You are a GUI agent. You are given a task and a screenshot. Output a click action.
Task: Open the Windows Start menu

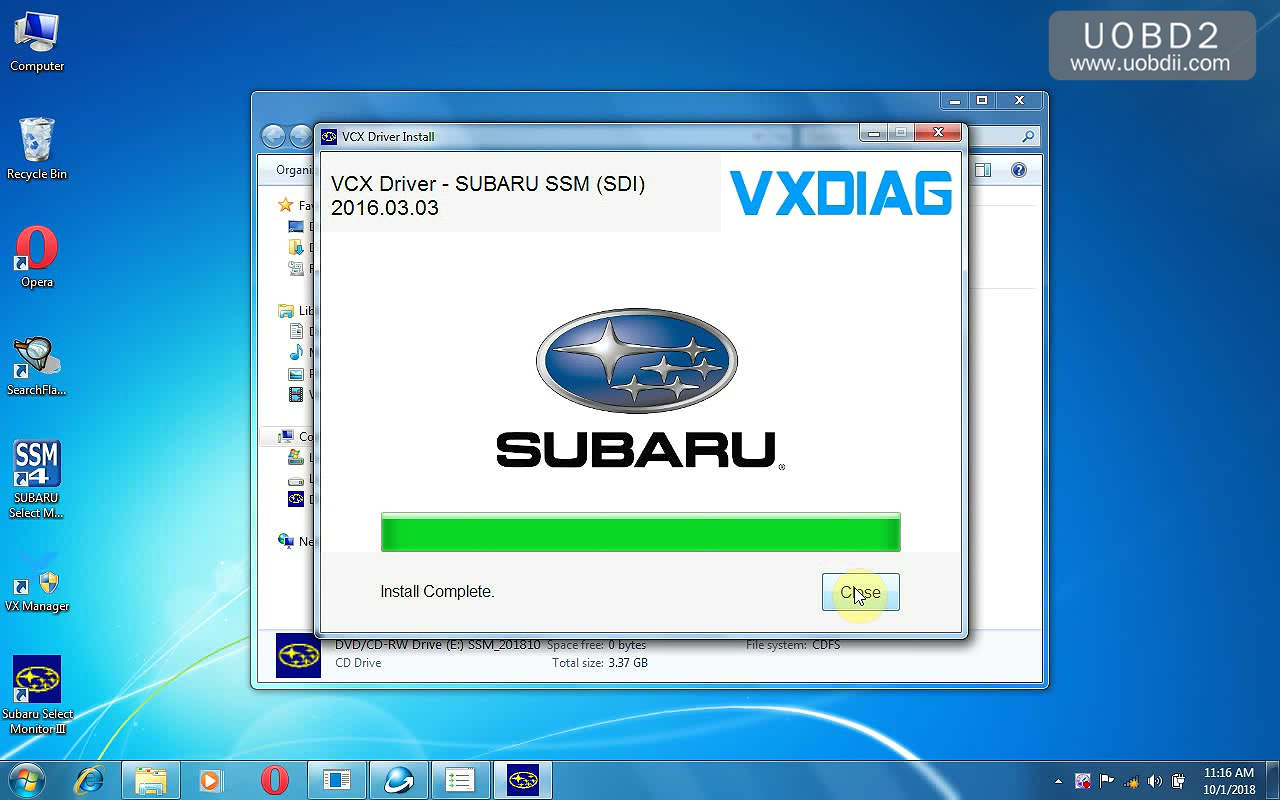[26, 780]
